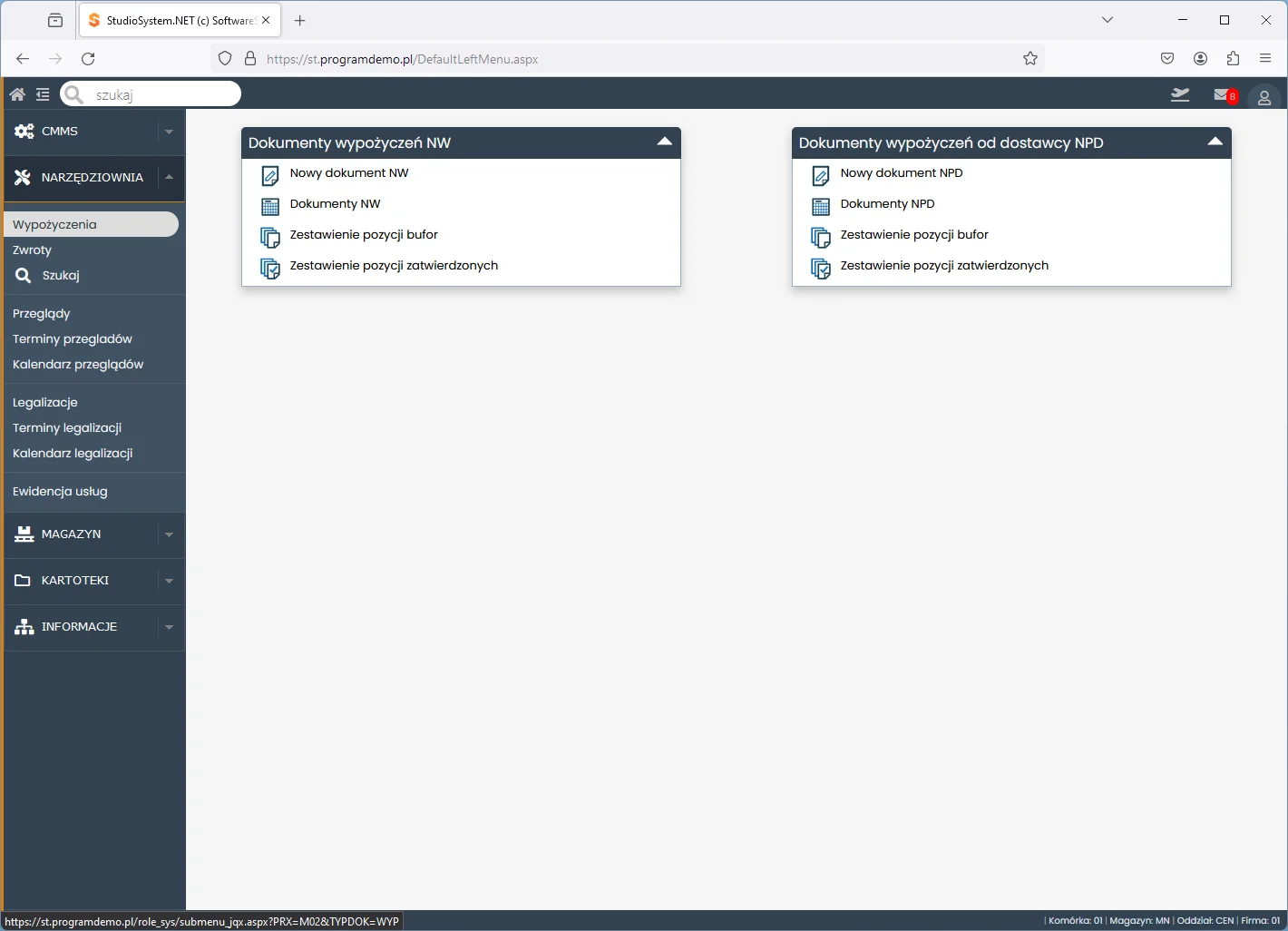Select Zwroty in the sidebar
This screenshot has height=931, width=1288.
coord(33,250)
